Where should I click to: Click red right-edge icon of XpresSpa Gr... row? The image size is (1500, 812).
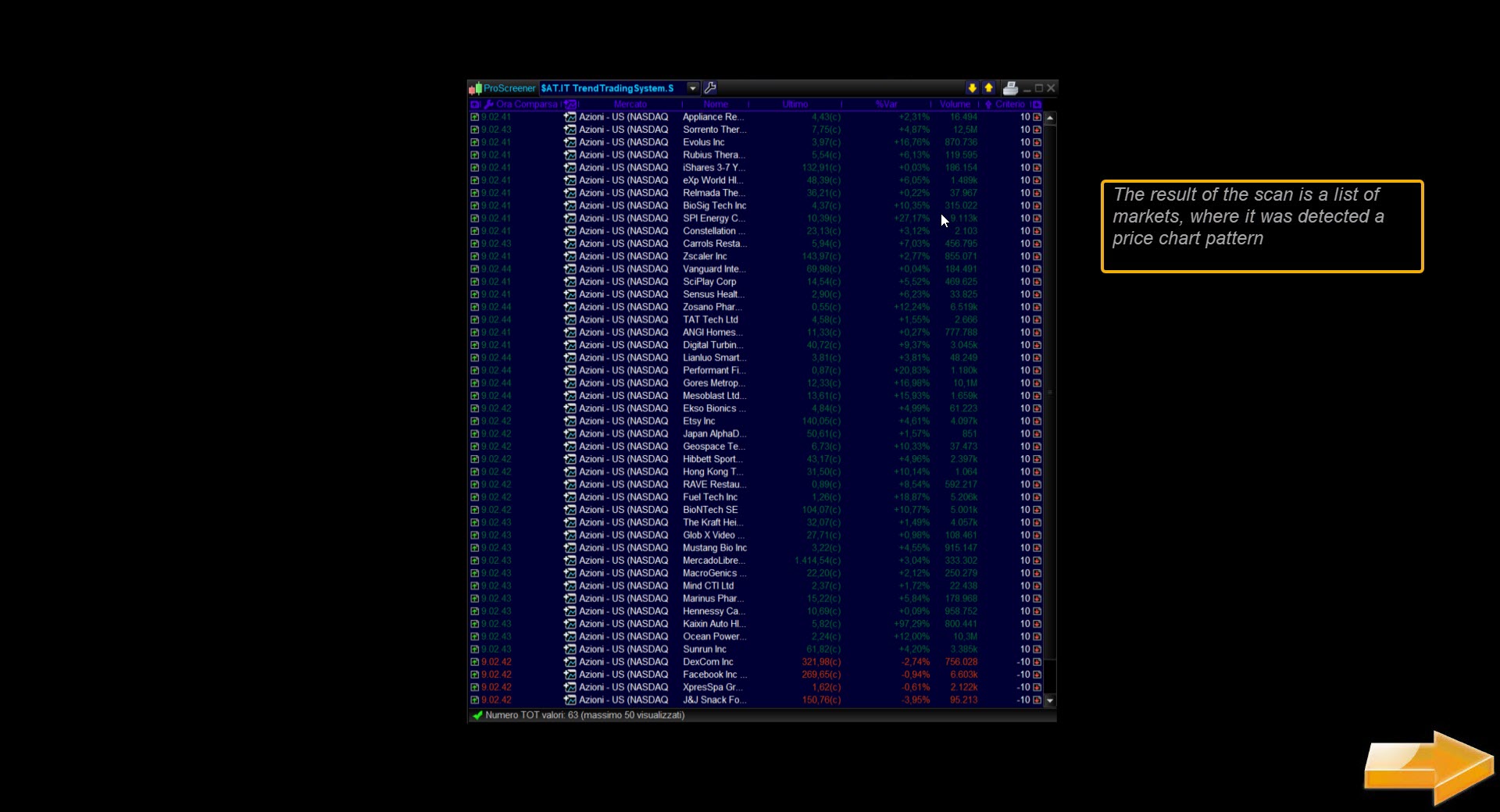(1037, 687)
